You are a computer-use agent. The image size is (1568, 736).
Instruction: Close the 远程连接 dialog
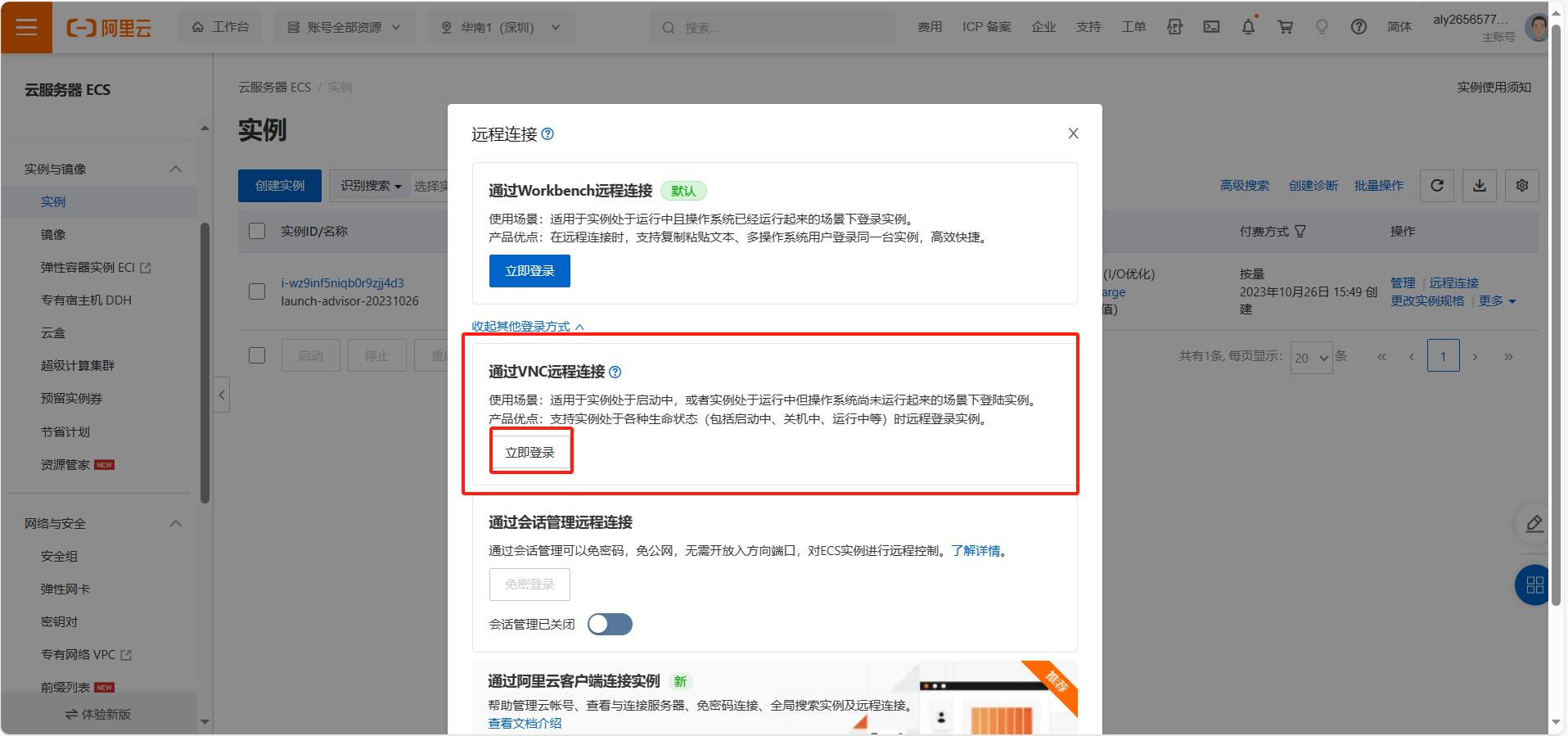1073,133
